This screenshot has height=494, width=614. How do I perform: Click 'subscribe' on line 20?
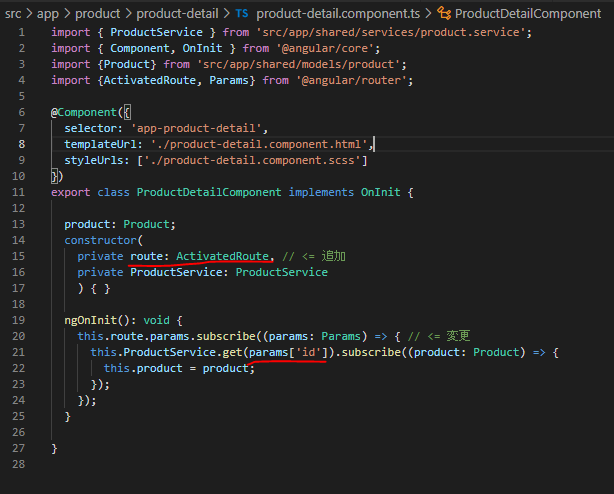point(226,336)
